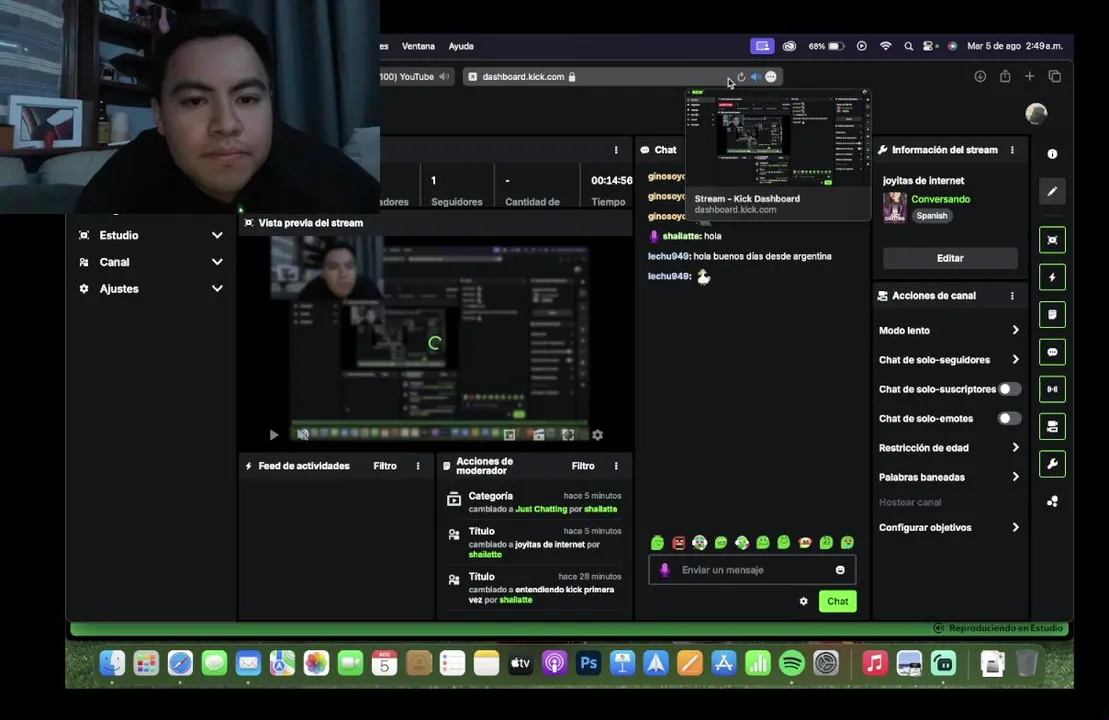Image resolution: width=1109 pixels, height=720 pixels.
Task: Open the info icon in right sidebar
Action: coord(1052,153)
